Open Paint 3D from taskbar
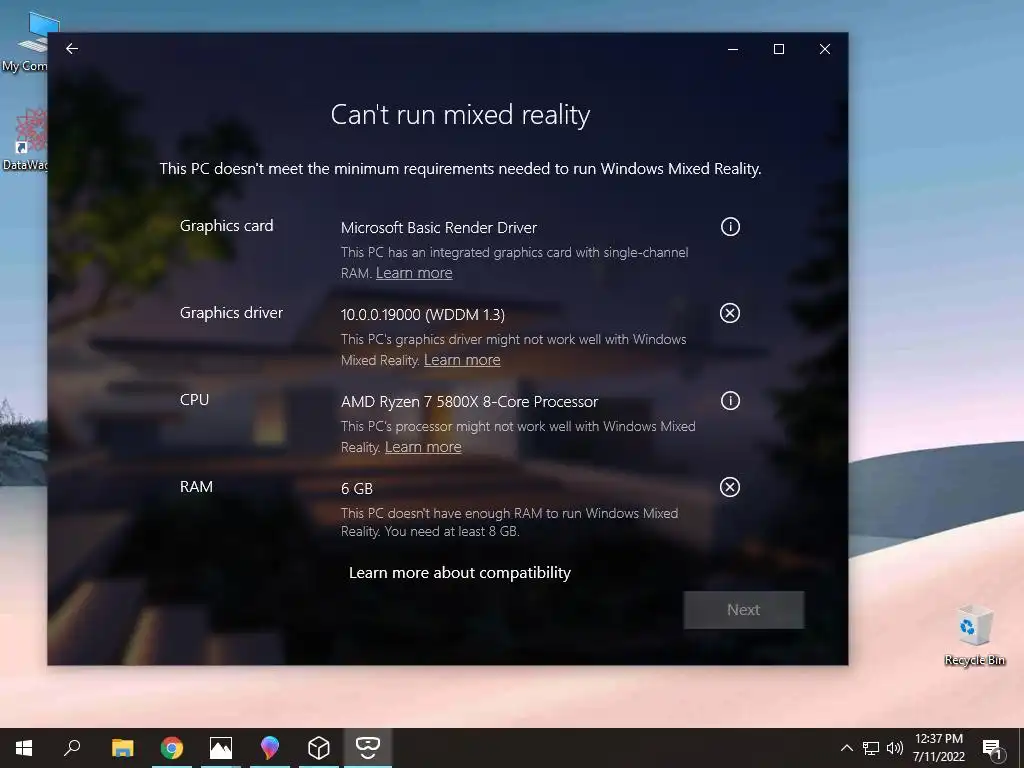Image resolution: width=1024 pixels, height=768 pixels. (x=270, y=748)
